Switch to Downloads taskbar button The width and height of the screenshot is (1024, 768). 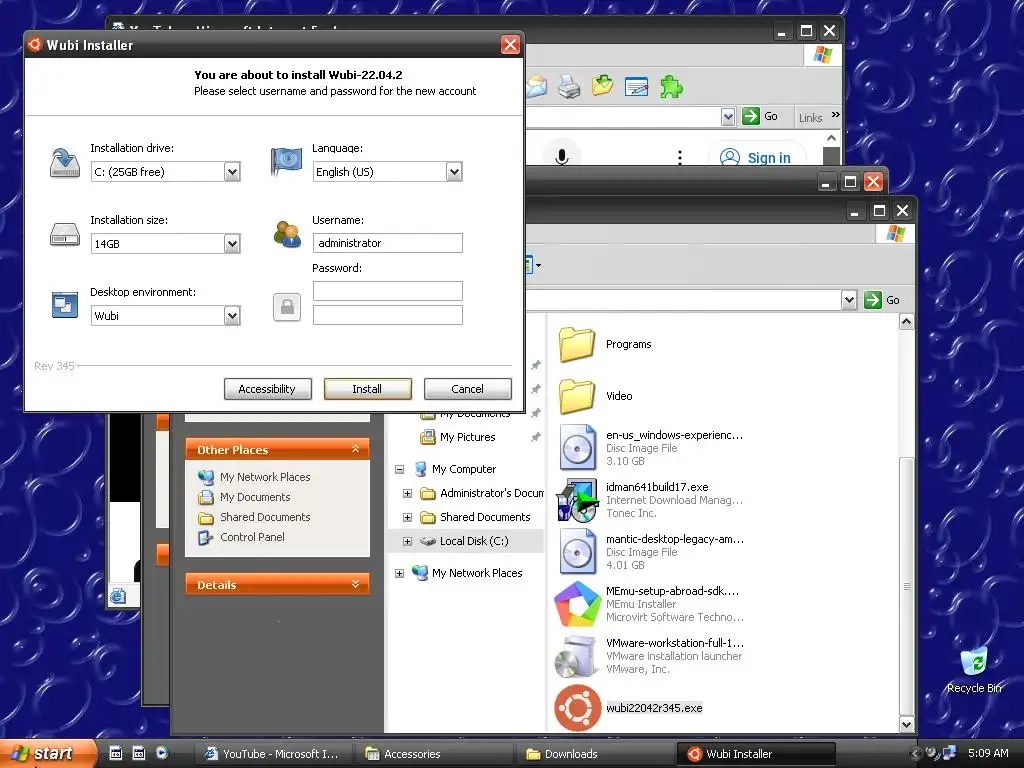pos(594,754)
